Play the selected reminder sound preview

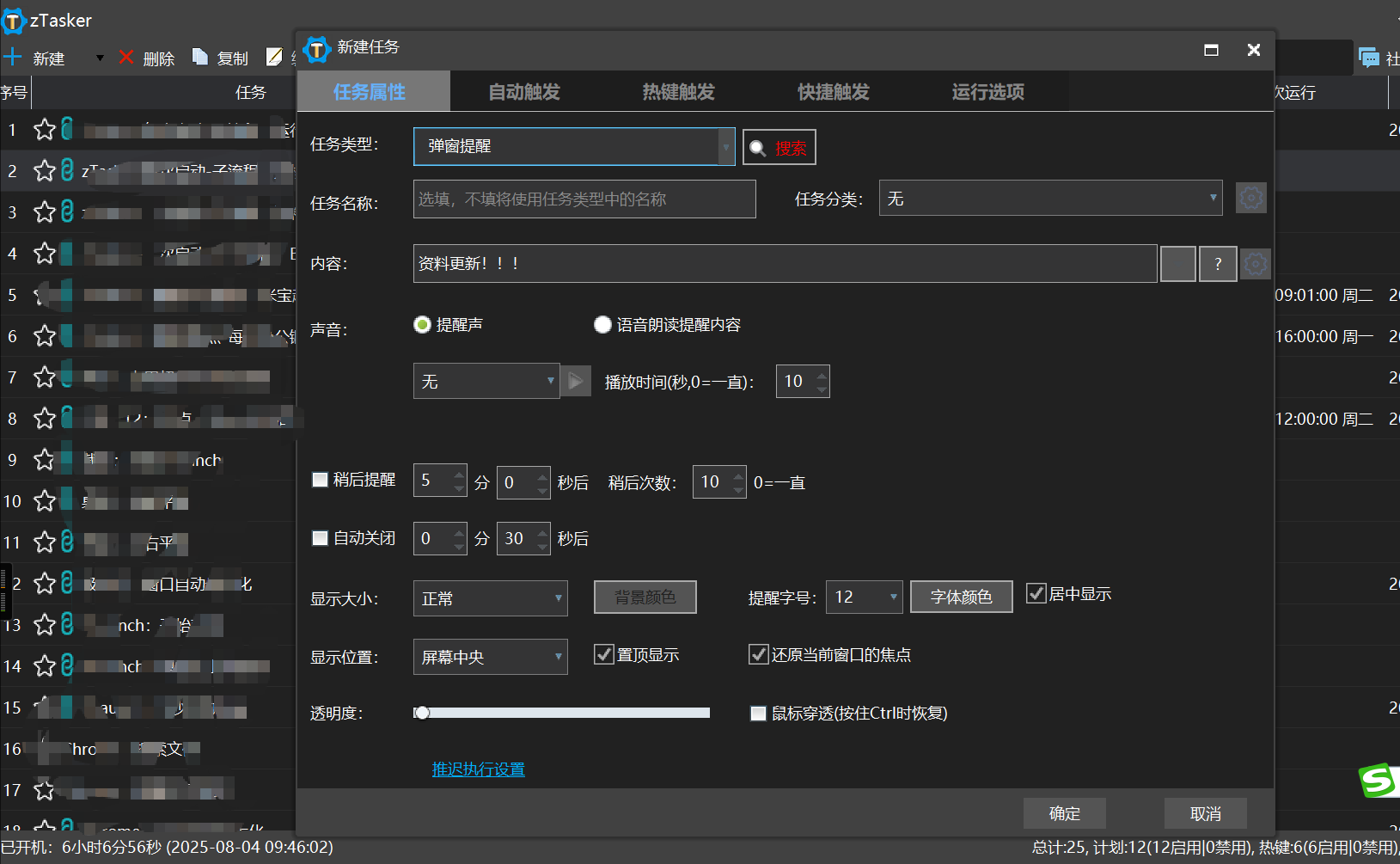(576, 381)
